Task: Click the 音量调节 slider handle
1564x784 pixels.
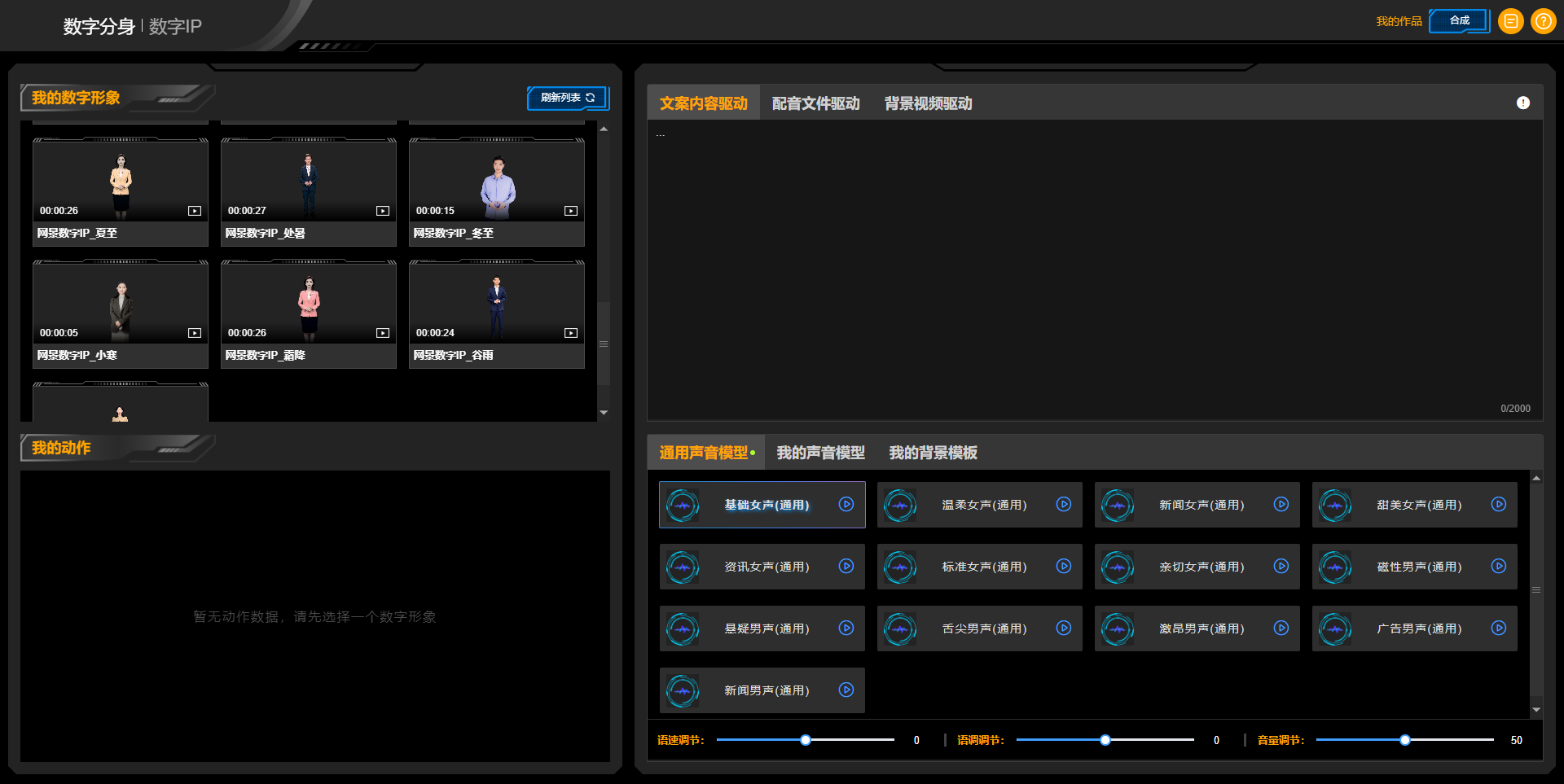Action: 1405,740
